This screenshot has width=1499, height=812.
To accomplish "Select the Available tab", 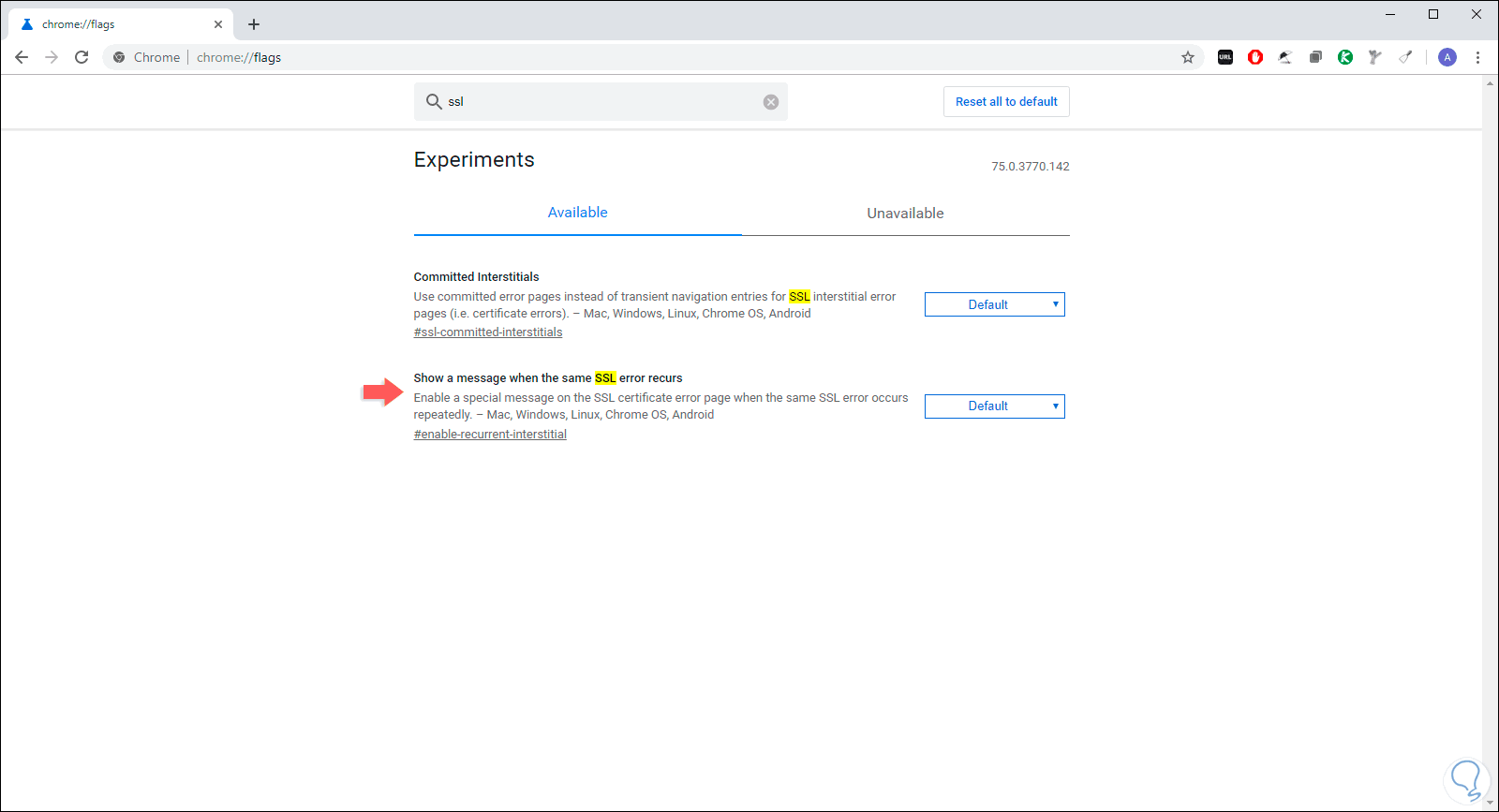I will pyautogui.click(x=577, y=213).
